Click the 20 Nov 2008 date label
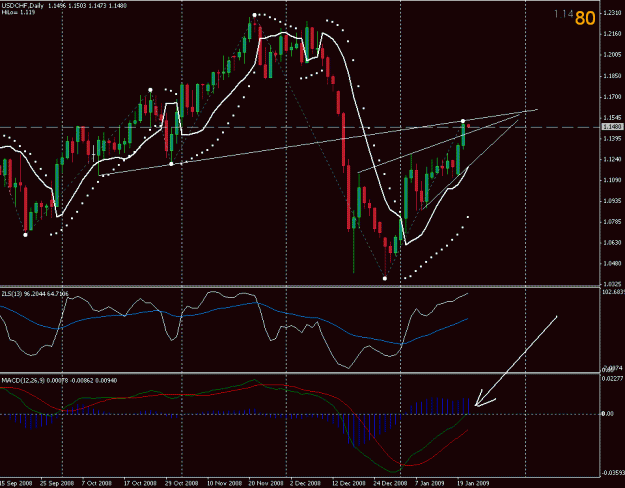Image resolution: width=625 pixels, height=488 pixels. point(266,483)
